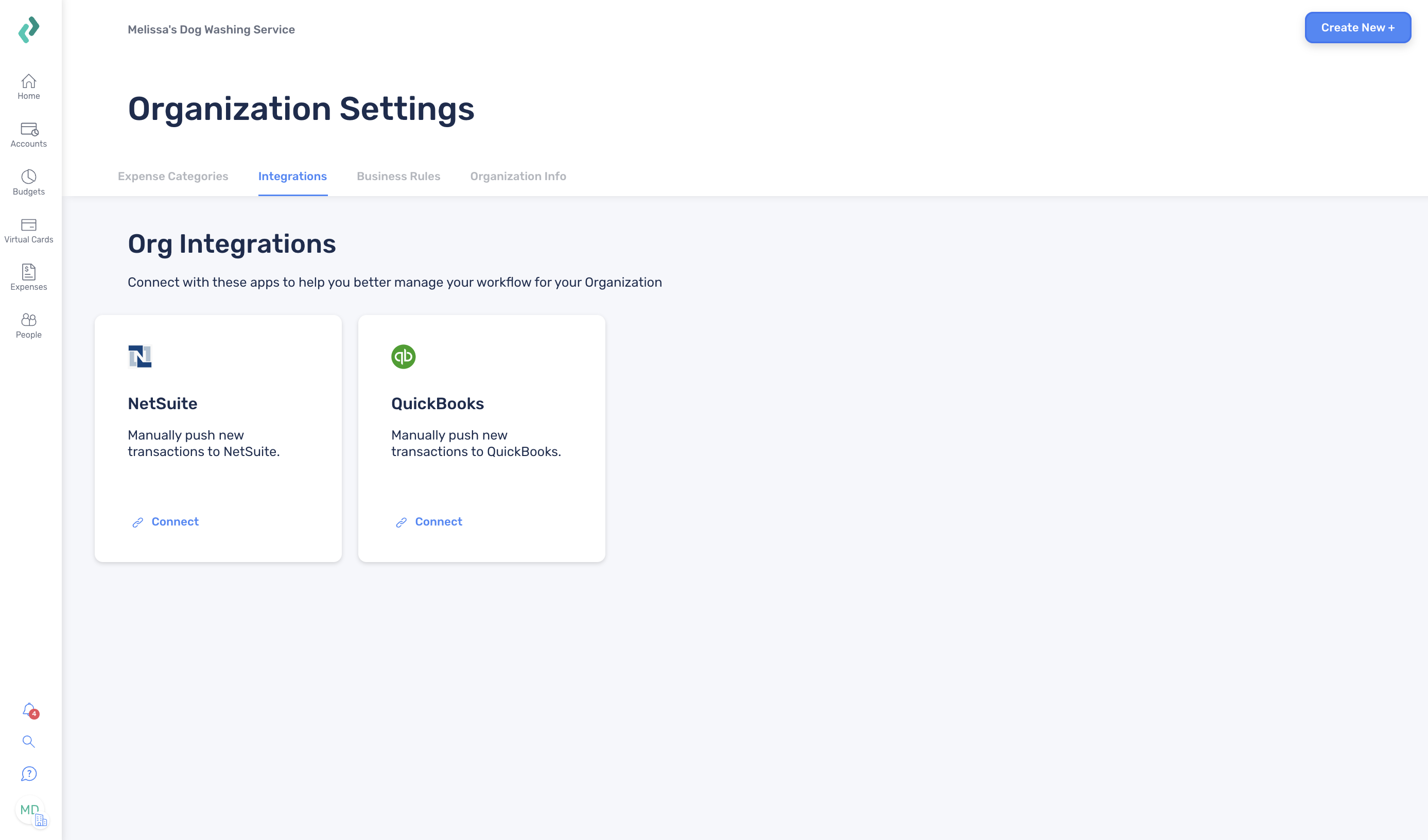Open People section in the sidebar
Image resolution: width=1428 pixels, height=840 pixels.
(x=28, y=326)
